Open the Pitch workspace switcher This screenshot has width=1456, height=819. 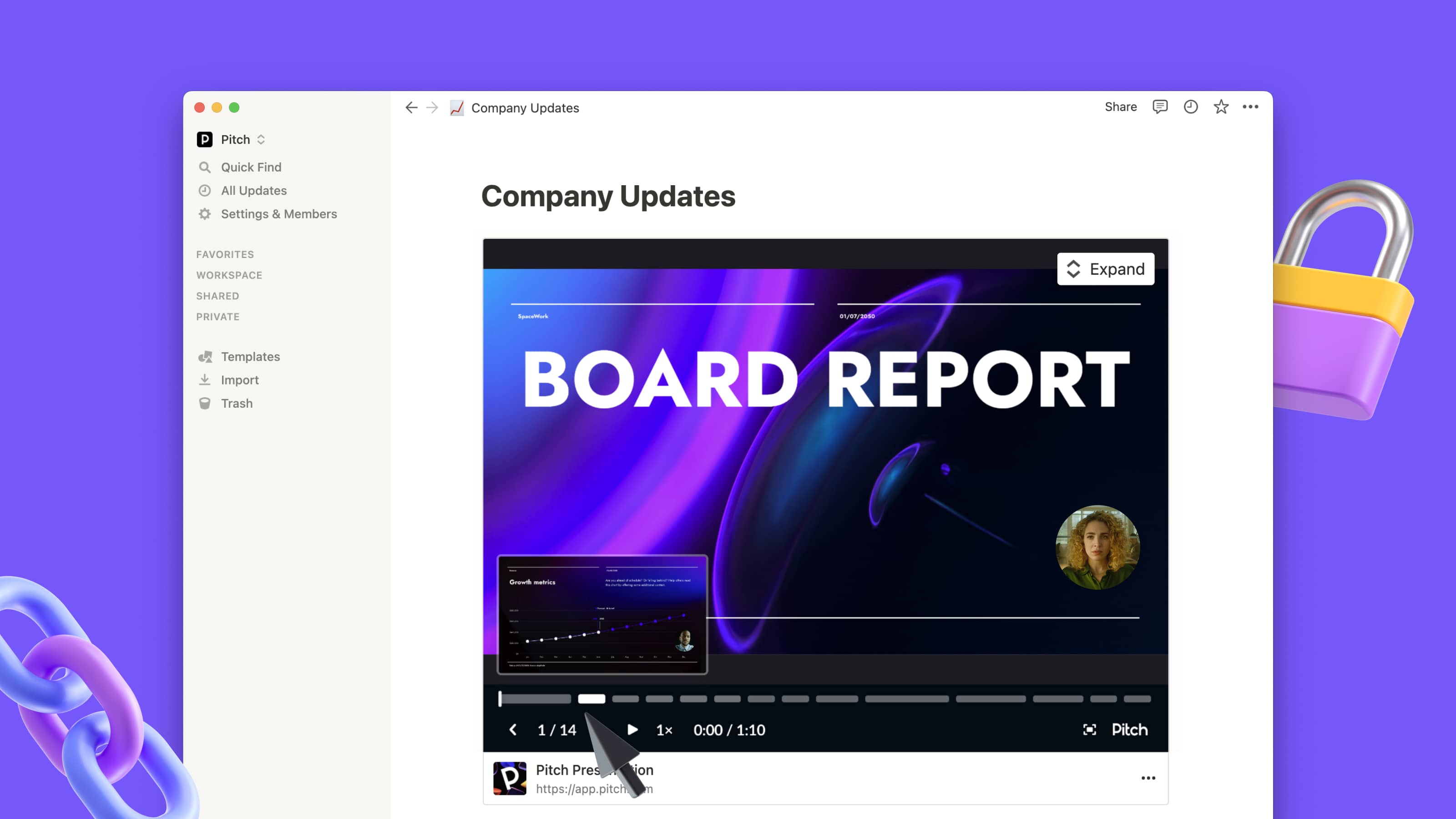[x=231, y=140]
